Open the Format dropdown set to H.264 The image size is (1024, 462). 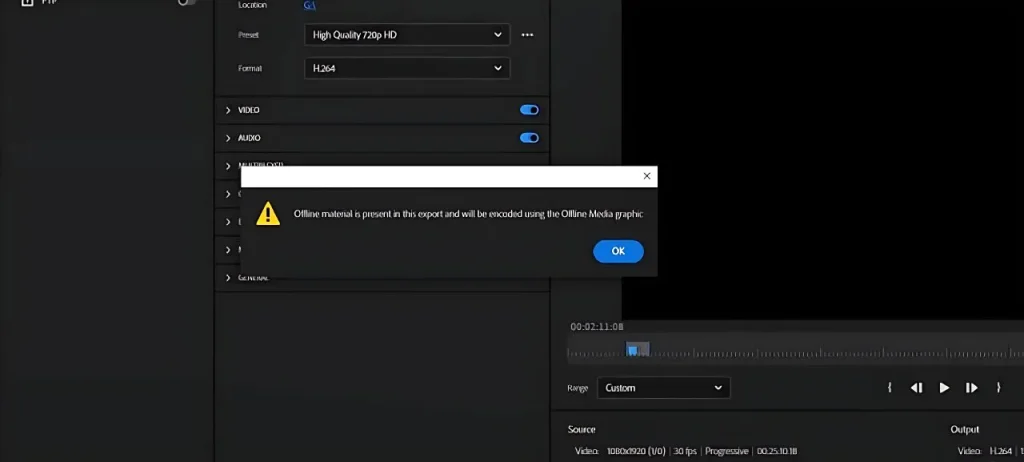407,68
